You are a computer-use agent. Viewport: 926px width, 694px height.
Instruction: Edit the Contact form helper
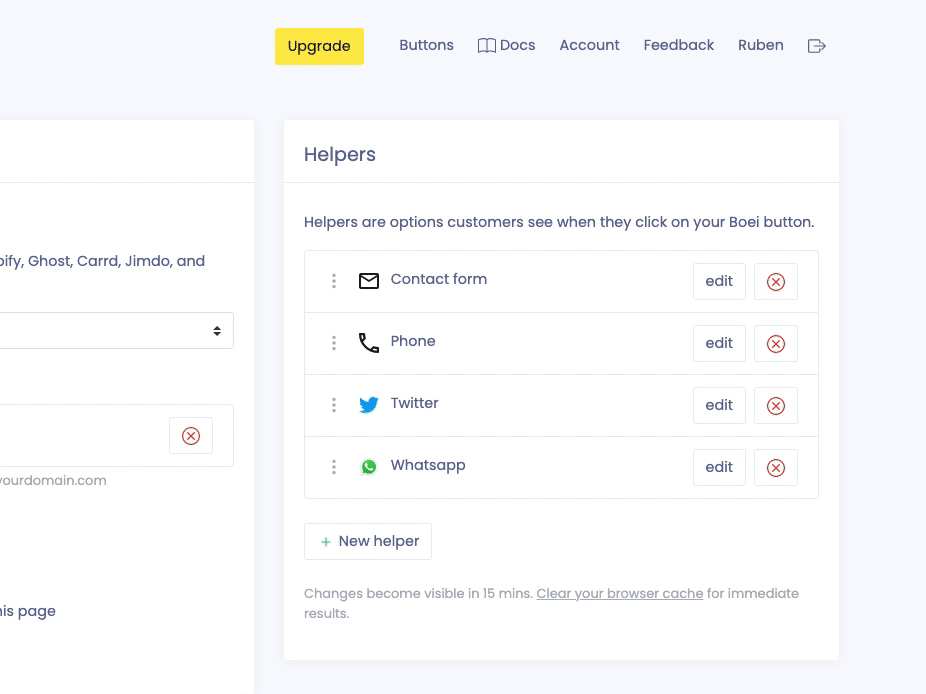click(x=719, y=281)
